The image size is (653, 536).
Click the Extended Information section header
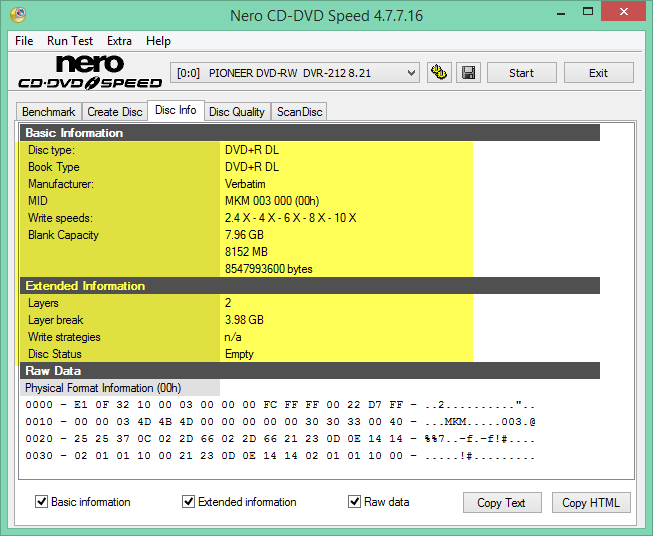(x=310, y=286)
